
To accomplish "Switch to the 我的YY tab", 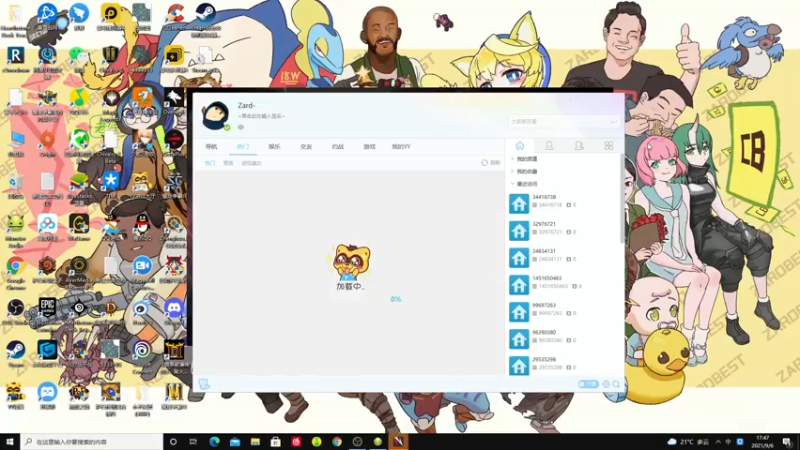I will (401, 147).
